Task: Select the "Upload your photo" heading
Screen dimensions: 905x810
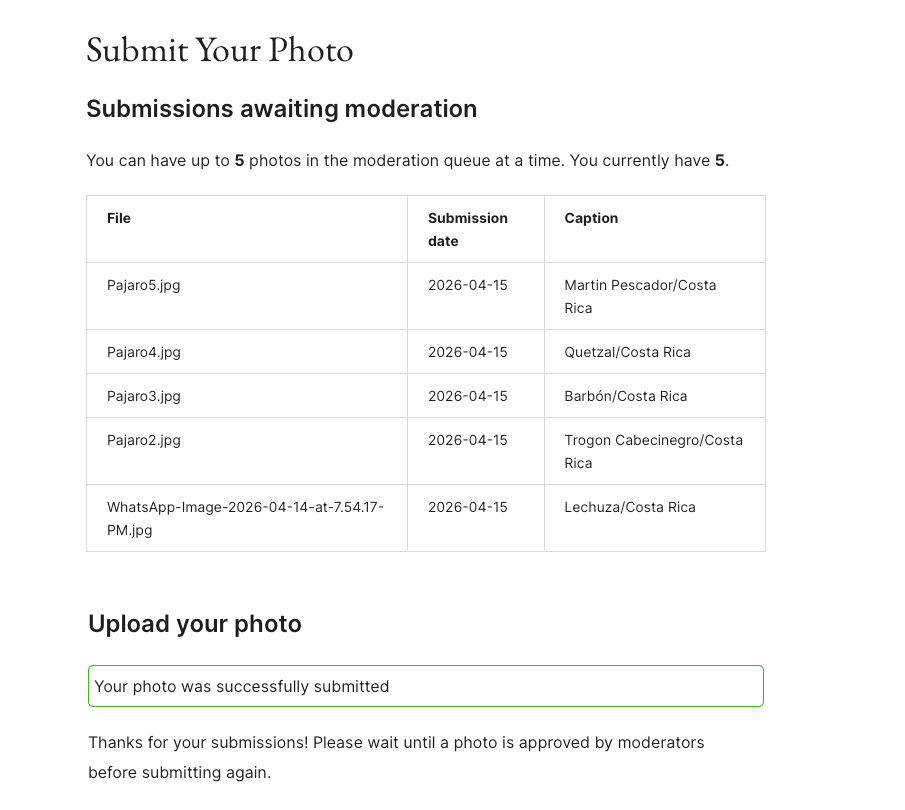Action: coord(195,624)
